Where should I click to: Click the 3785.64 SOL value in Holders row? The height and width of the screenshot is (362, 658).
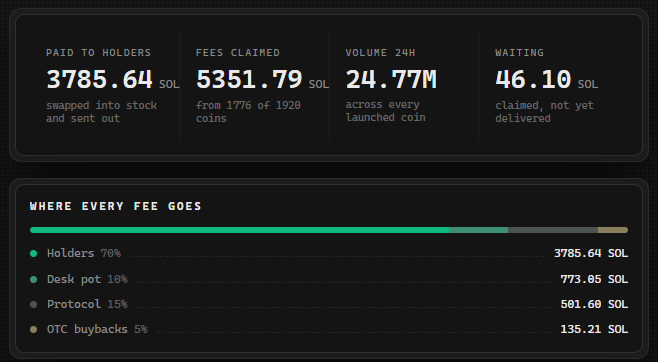pyautogui.click(x=591, y=253)
